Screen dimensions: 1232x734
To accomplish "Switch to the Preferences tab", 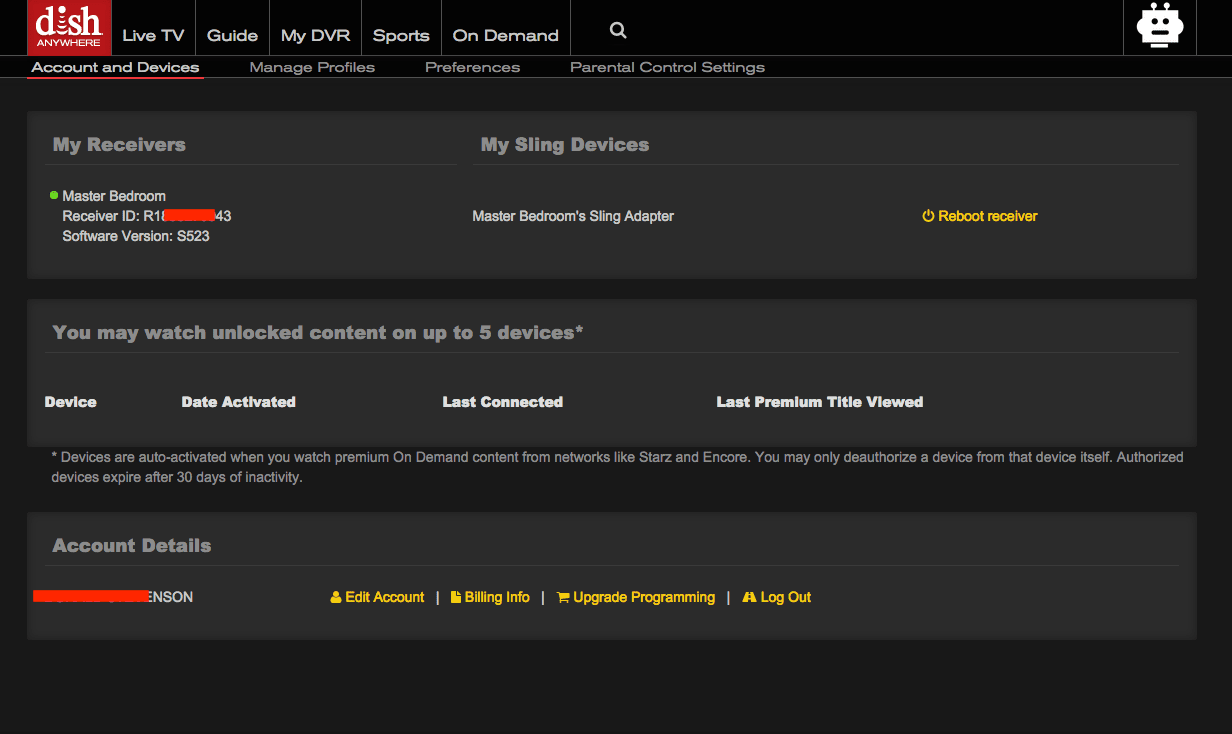I will 472,67.
